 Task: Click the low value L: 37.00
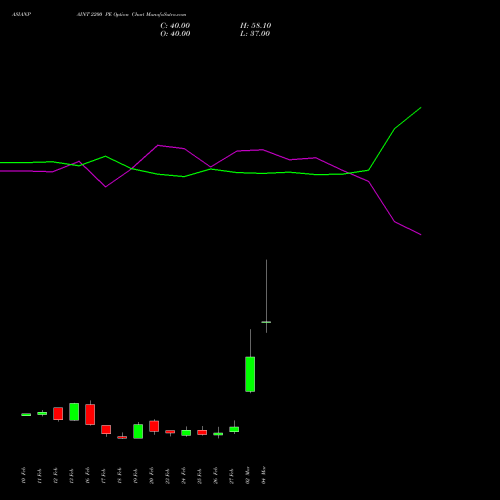255,34
